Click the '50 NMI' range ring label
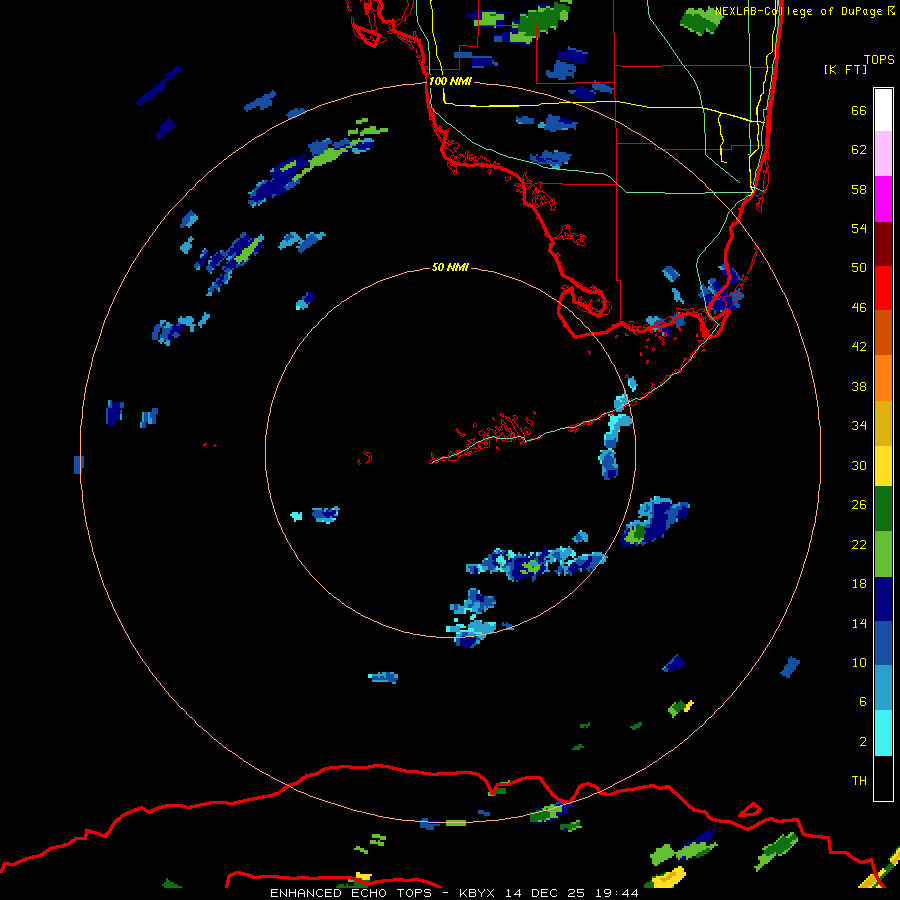Image resolution: width=900 pixels, height=900 pixels. coord(450,267)
